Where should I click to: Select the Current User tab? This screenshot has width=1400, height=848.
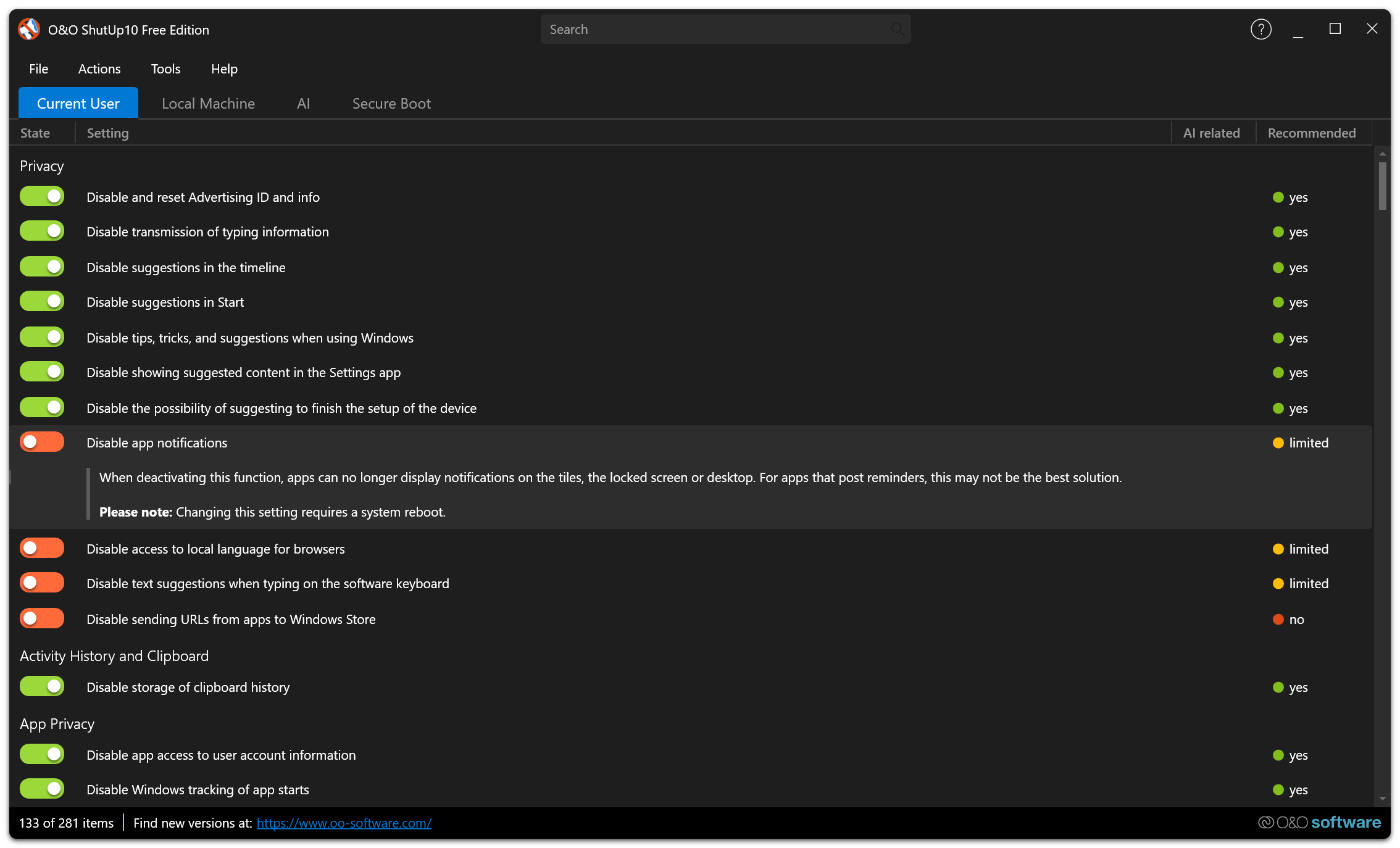tap(78, 103)
